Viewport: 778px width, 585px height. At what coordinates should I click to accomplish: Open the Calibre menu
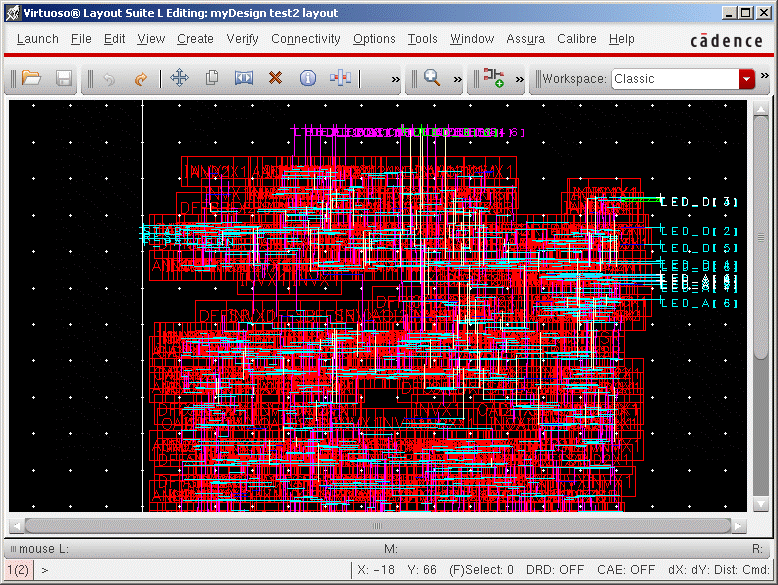(x=577, y=39)
